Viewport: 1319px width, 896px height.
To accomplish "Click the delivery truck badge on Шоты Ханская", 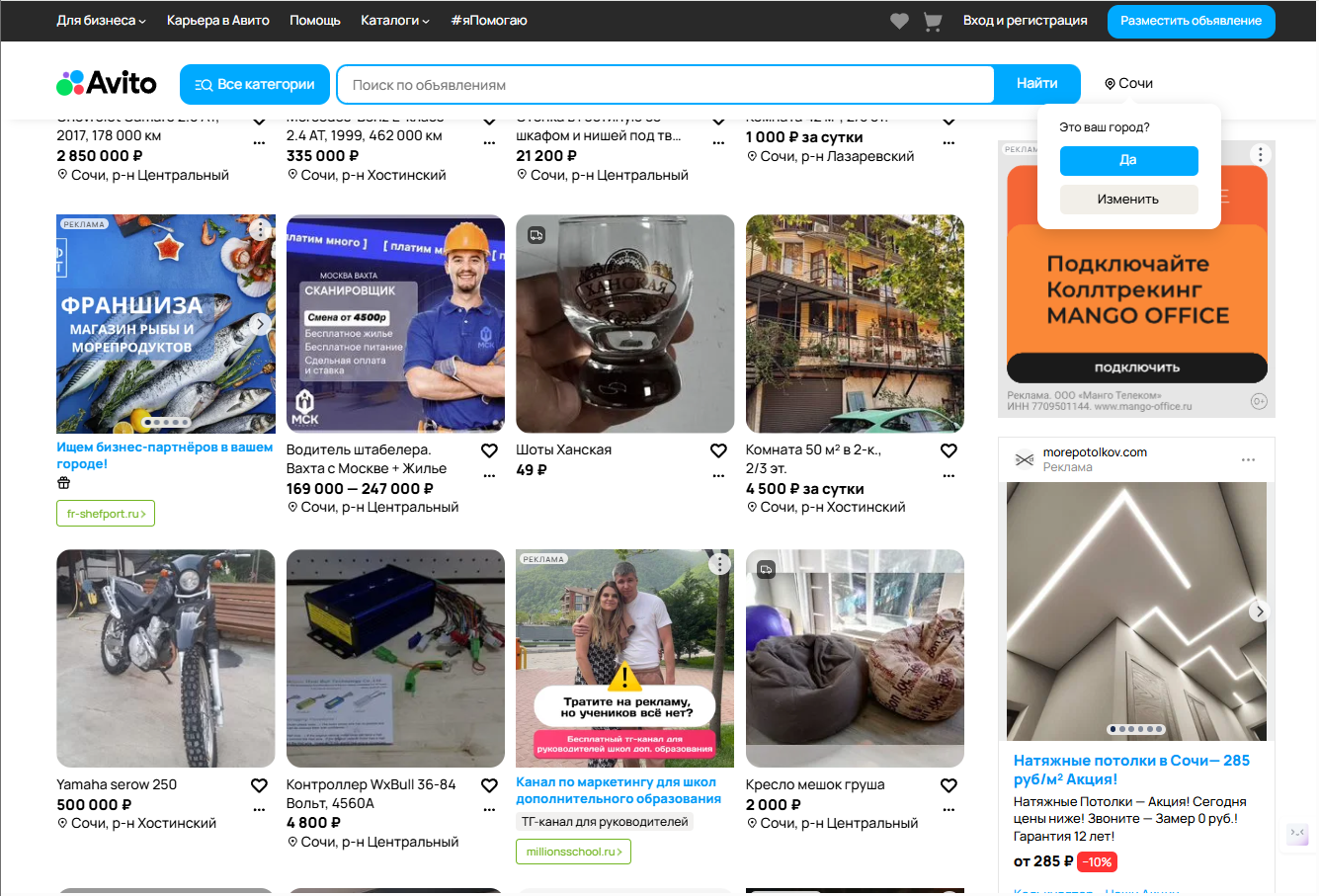I will tap(536, 235).
